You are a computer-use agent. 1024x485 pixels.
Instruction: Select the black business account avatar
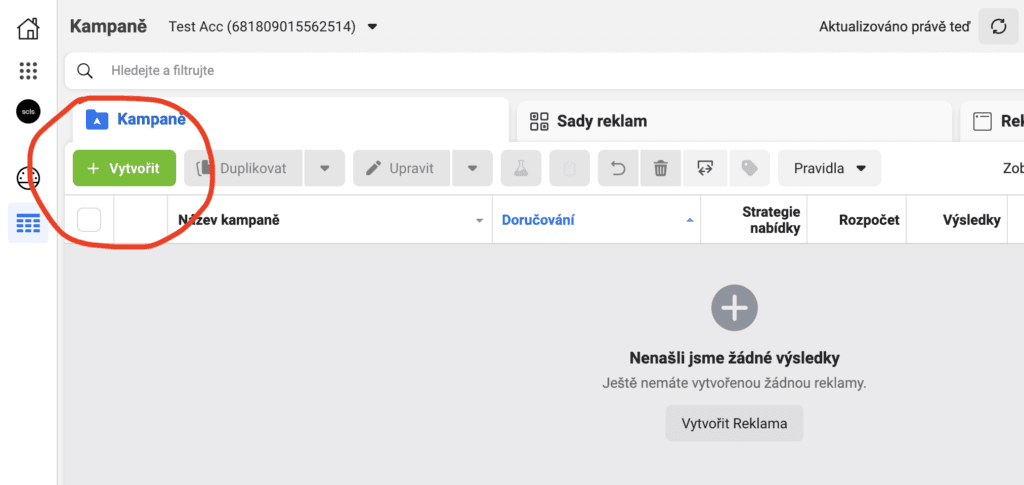[x=28, y=112]
